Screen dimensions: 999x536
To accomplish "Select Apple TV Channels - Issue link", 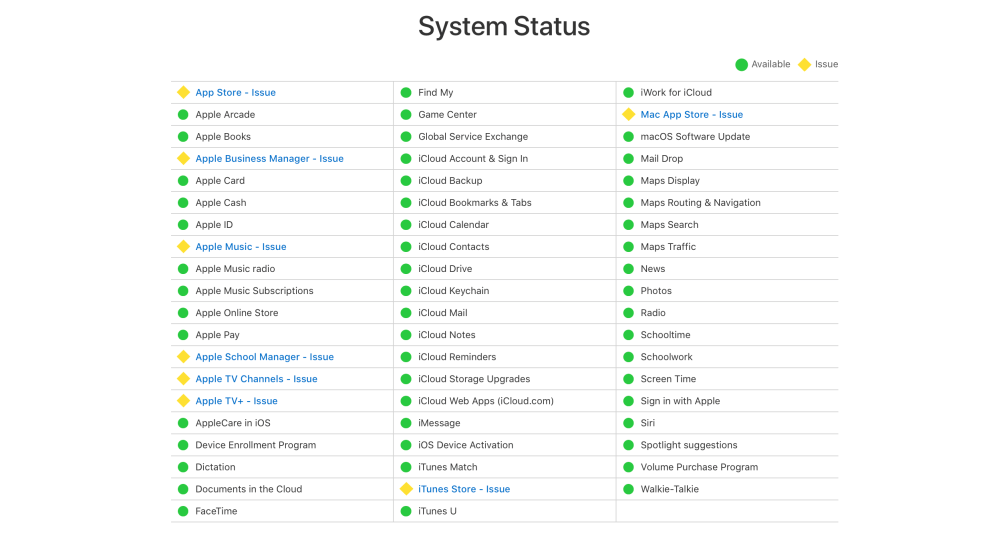I will 256,379.
